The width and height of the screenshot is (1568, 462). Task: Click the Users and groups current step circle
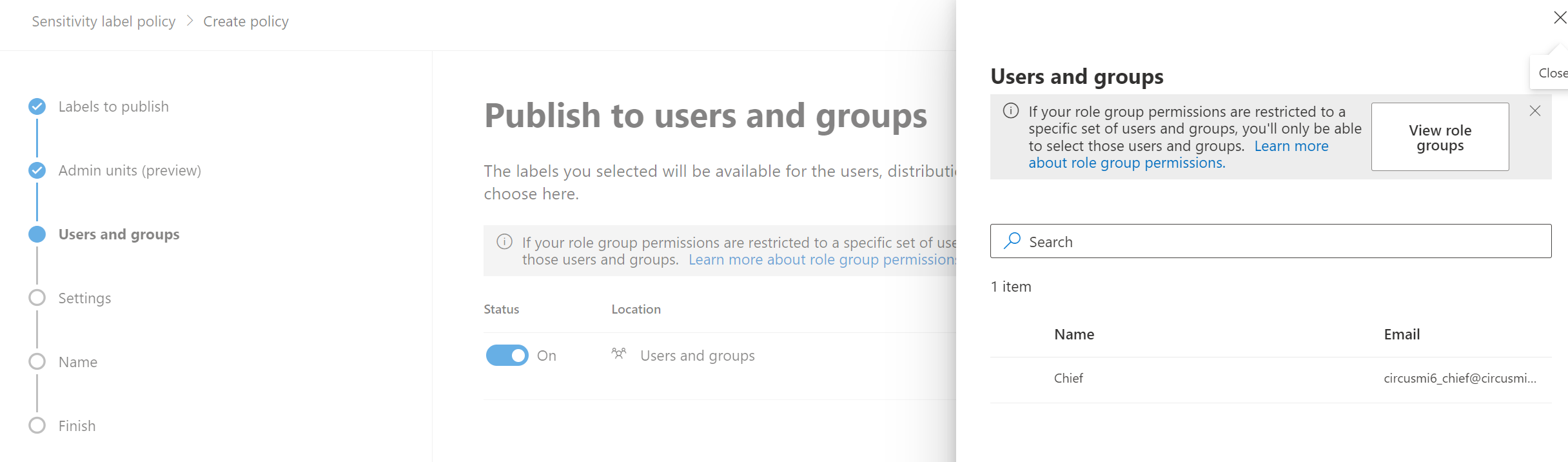[x=37, y=234]
